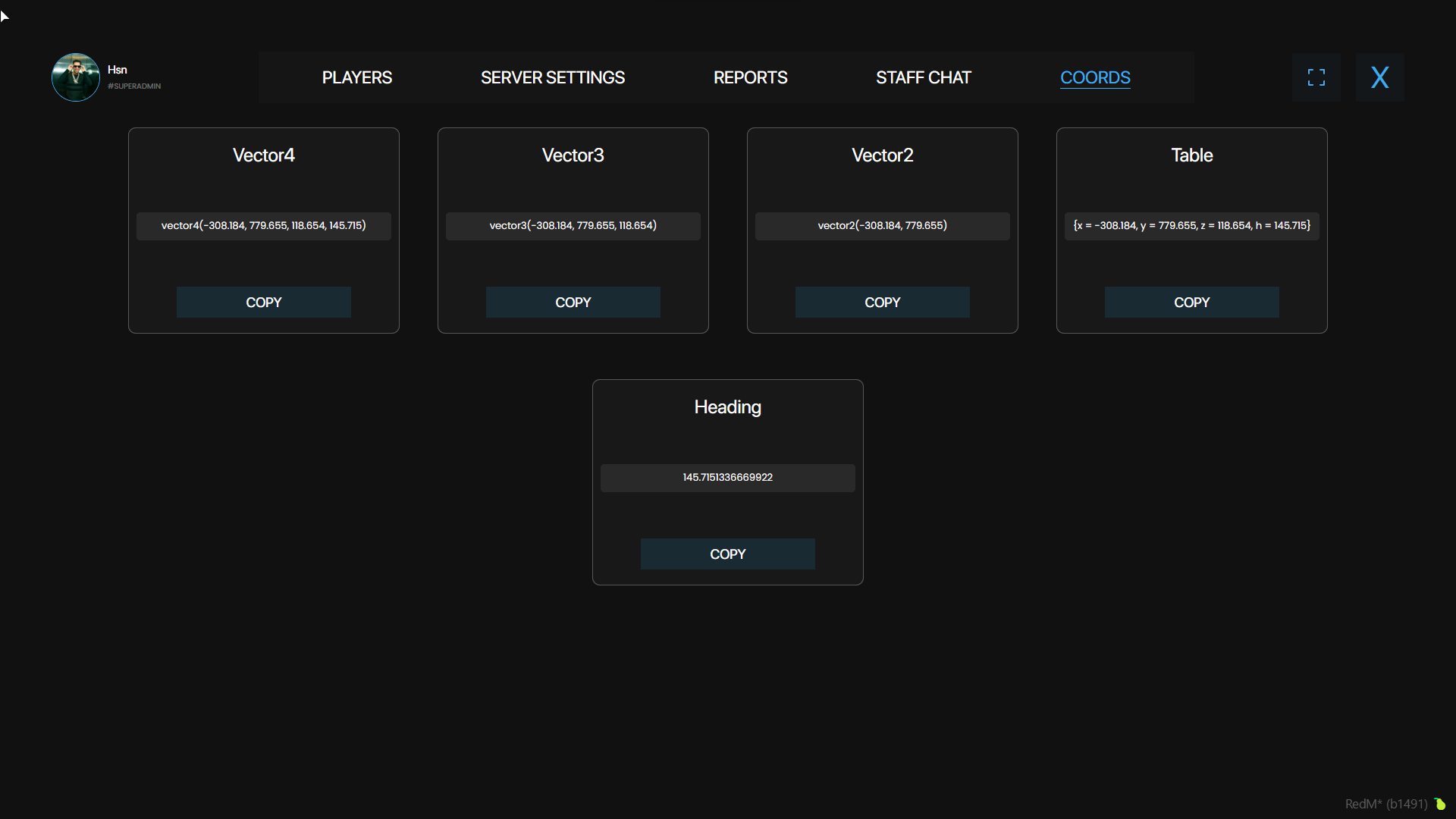Image resolution: width=1456 pixels, height=819 pixels.
Task: Open SERVER SETTINGS section
Action: point(552,77)
